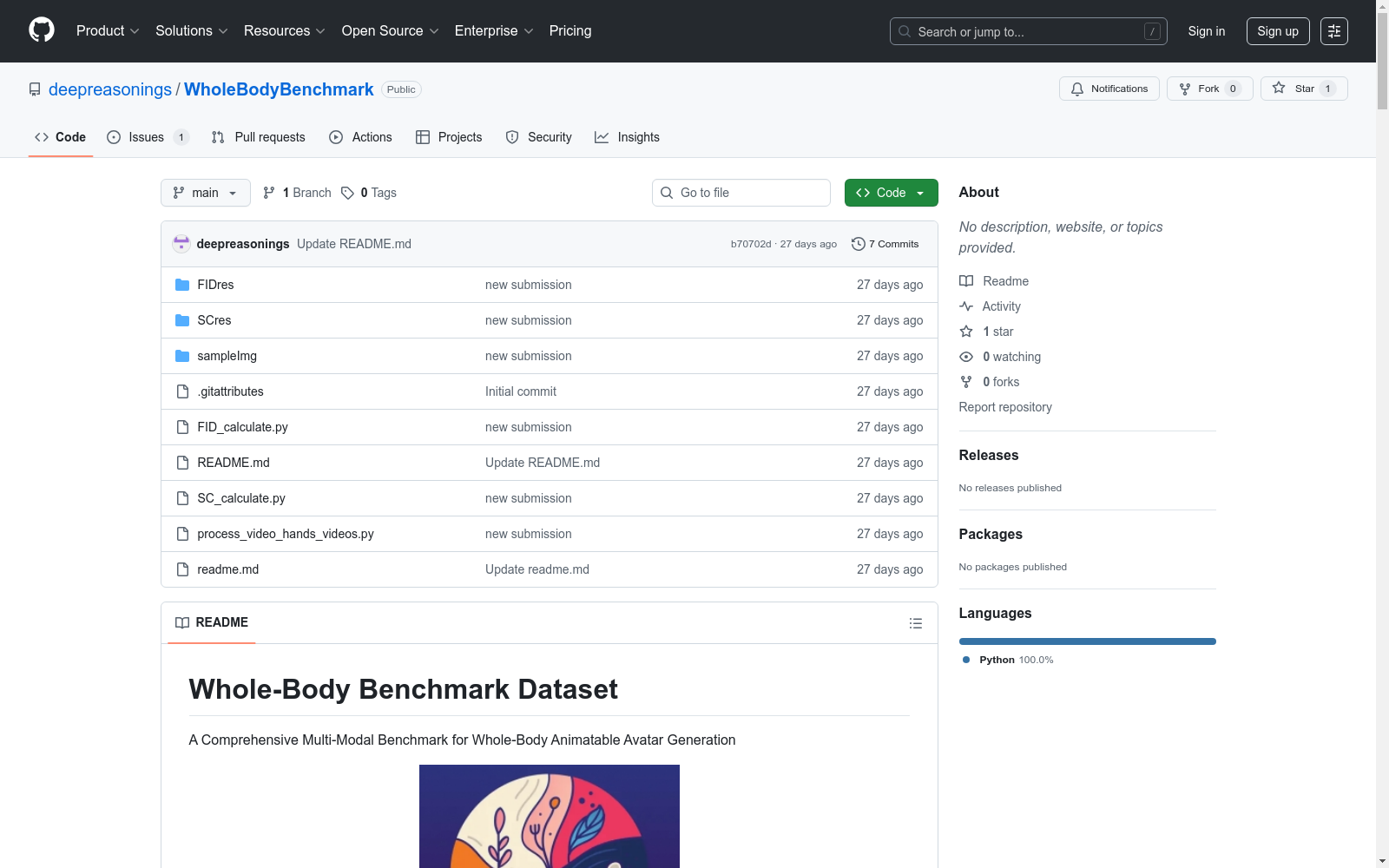Click the eye icon beside 0 watching

click(966, 357)
